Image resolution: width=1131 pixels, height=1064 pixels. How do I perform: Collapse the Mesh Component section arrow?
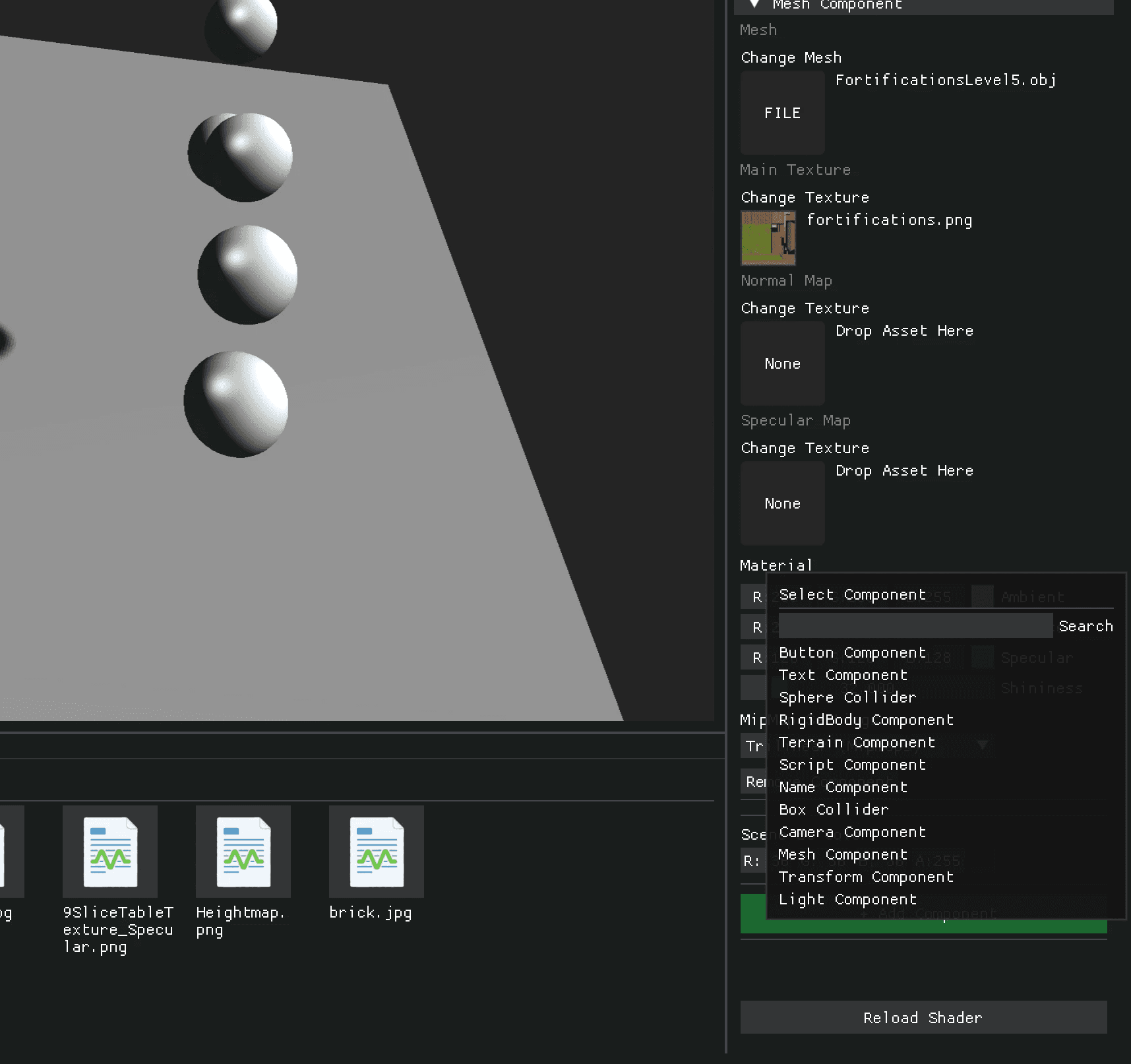[754, 4]
